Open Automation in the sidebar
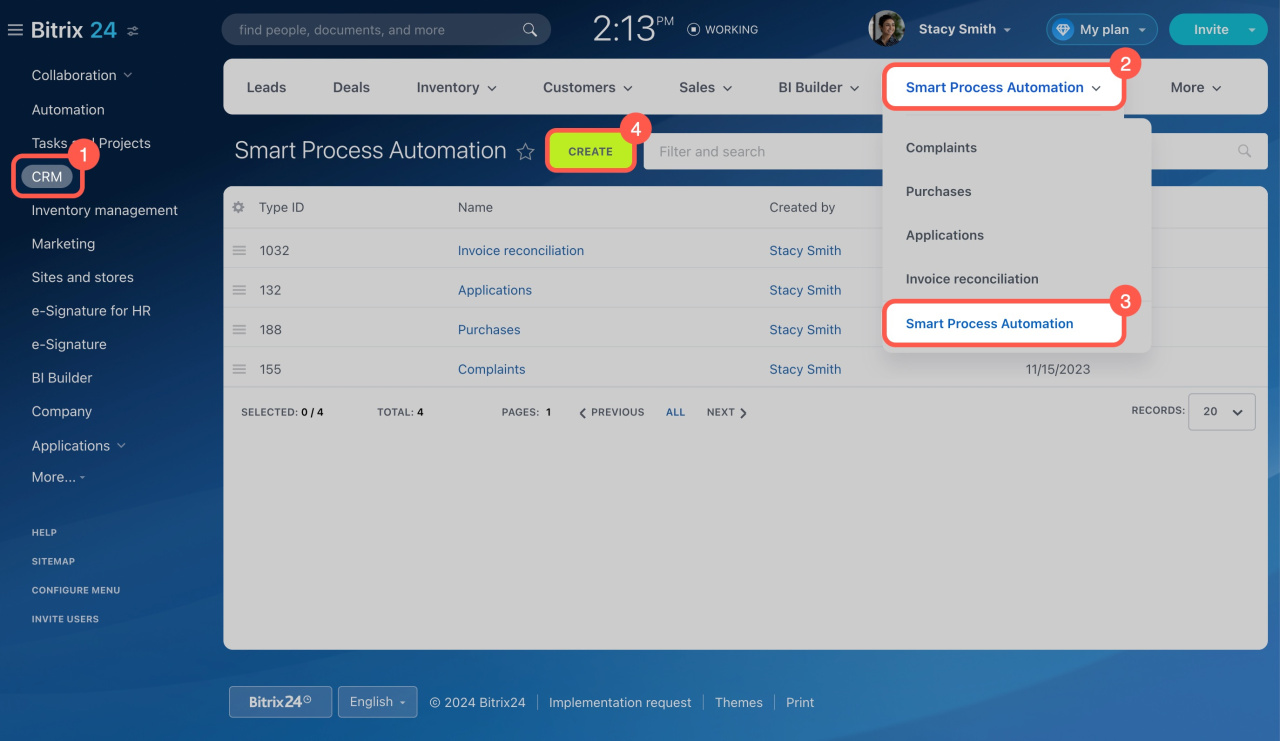 [68, 110]
